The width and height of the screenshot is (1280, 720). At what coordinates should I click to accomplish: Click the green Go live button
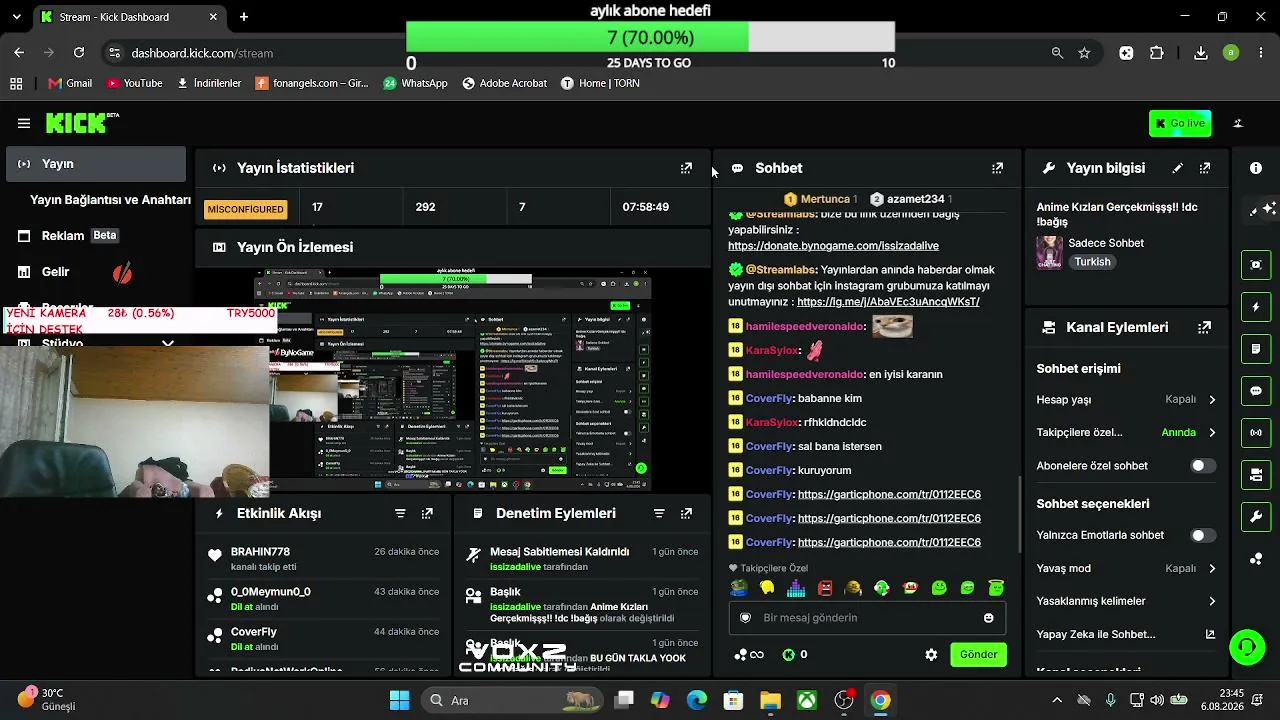(1180, 123)
